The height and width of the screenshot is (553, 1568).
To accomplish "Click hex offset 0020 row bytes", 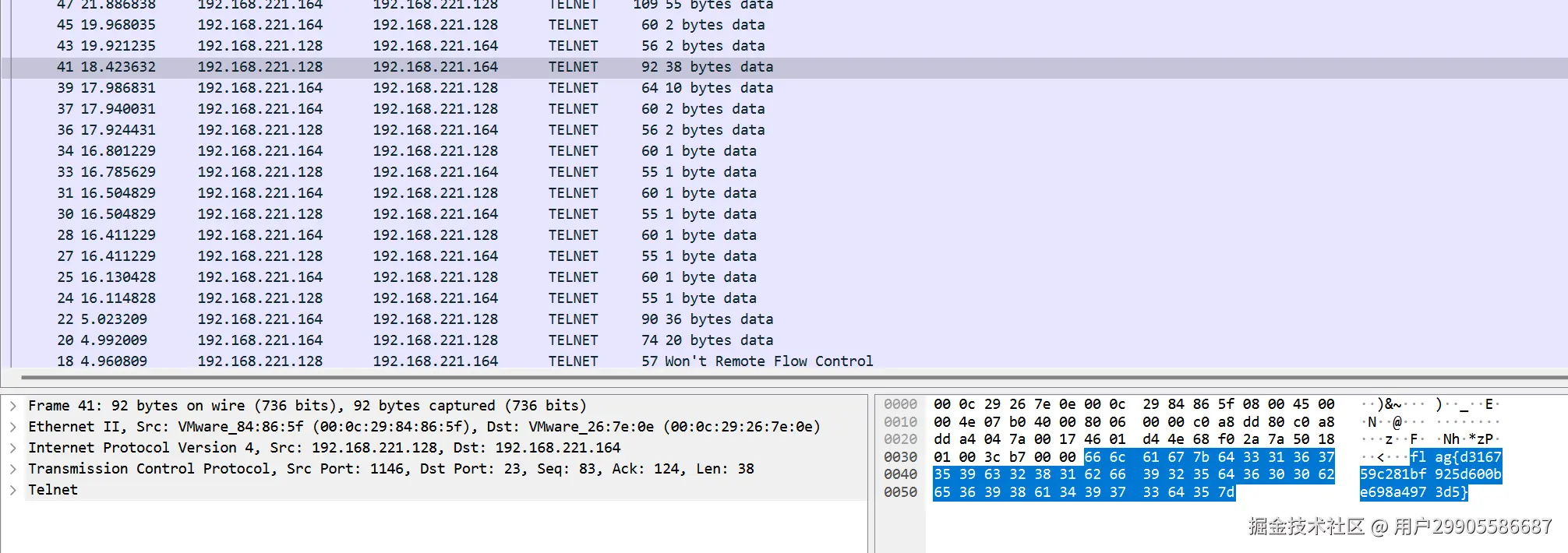I will 1134,439.
